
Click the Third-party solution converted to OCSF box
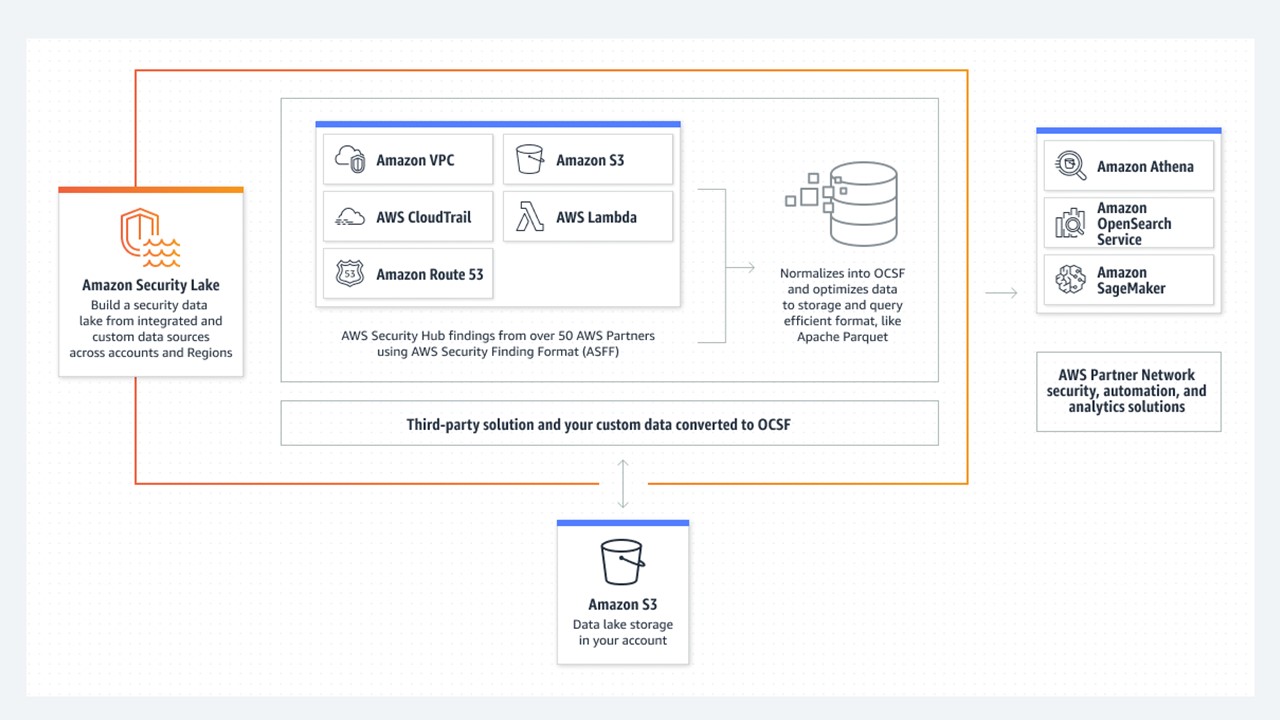(x=609, y=423)
